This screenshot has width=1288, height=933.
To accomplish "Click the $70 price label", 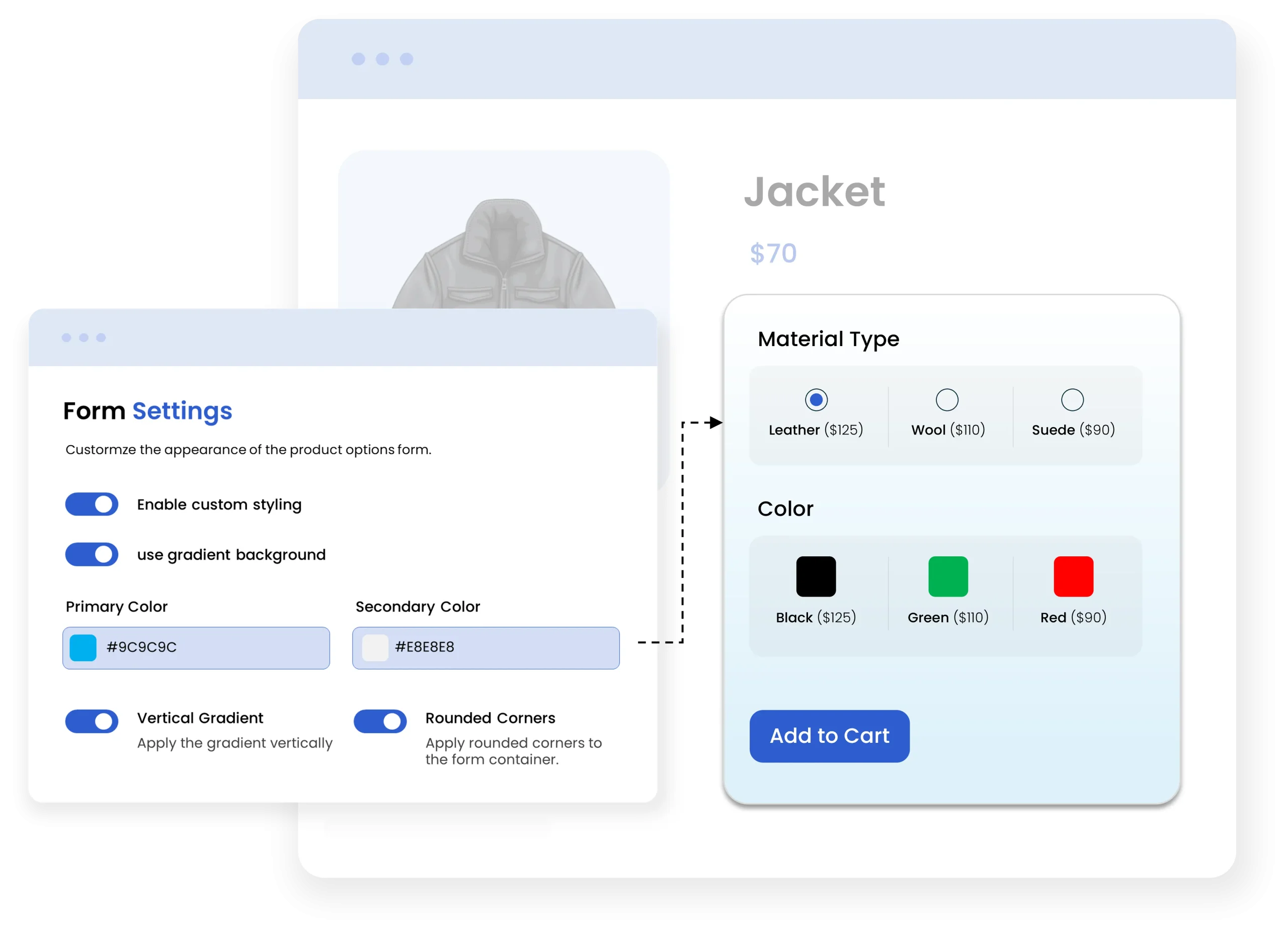I will pyautogui.click(x=773, y=253).
